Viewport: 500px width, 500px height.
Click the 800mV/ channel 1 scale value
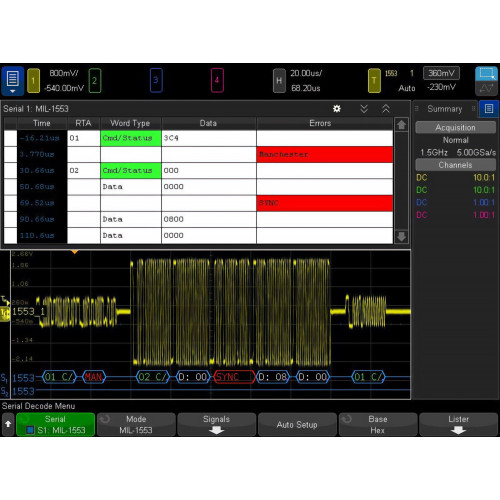pos(64,73)
